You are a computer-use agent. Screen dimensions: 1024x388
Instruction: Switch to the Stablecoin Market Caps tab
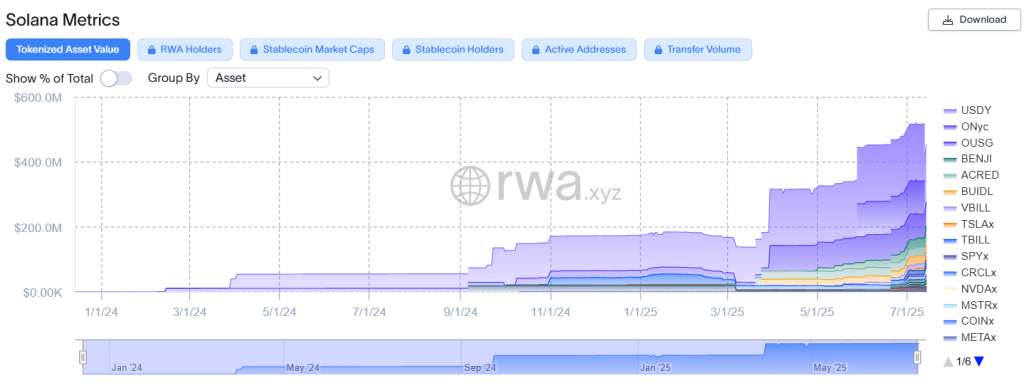pyautogui.click(x=312, y=50)
